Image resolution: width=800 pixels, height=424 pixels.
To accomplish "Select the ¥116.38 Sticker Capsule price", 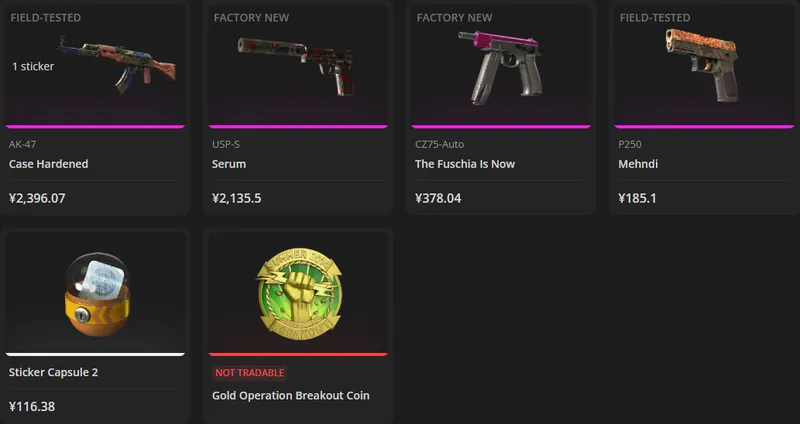I will [x=32, y=407].
